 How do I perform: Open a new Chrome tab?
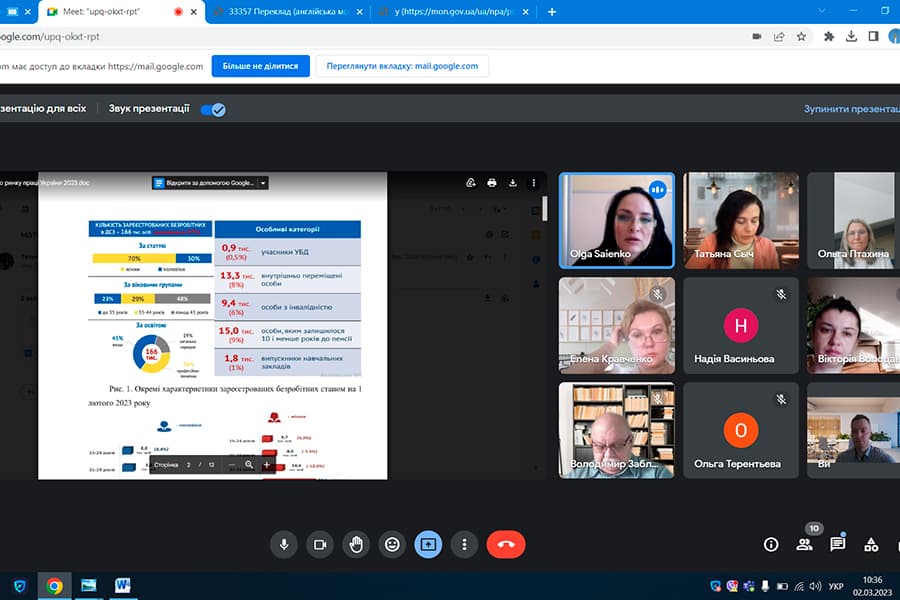[x=552, y=11]
